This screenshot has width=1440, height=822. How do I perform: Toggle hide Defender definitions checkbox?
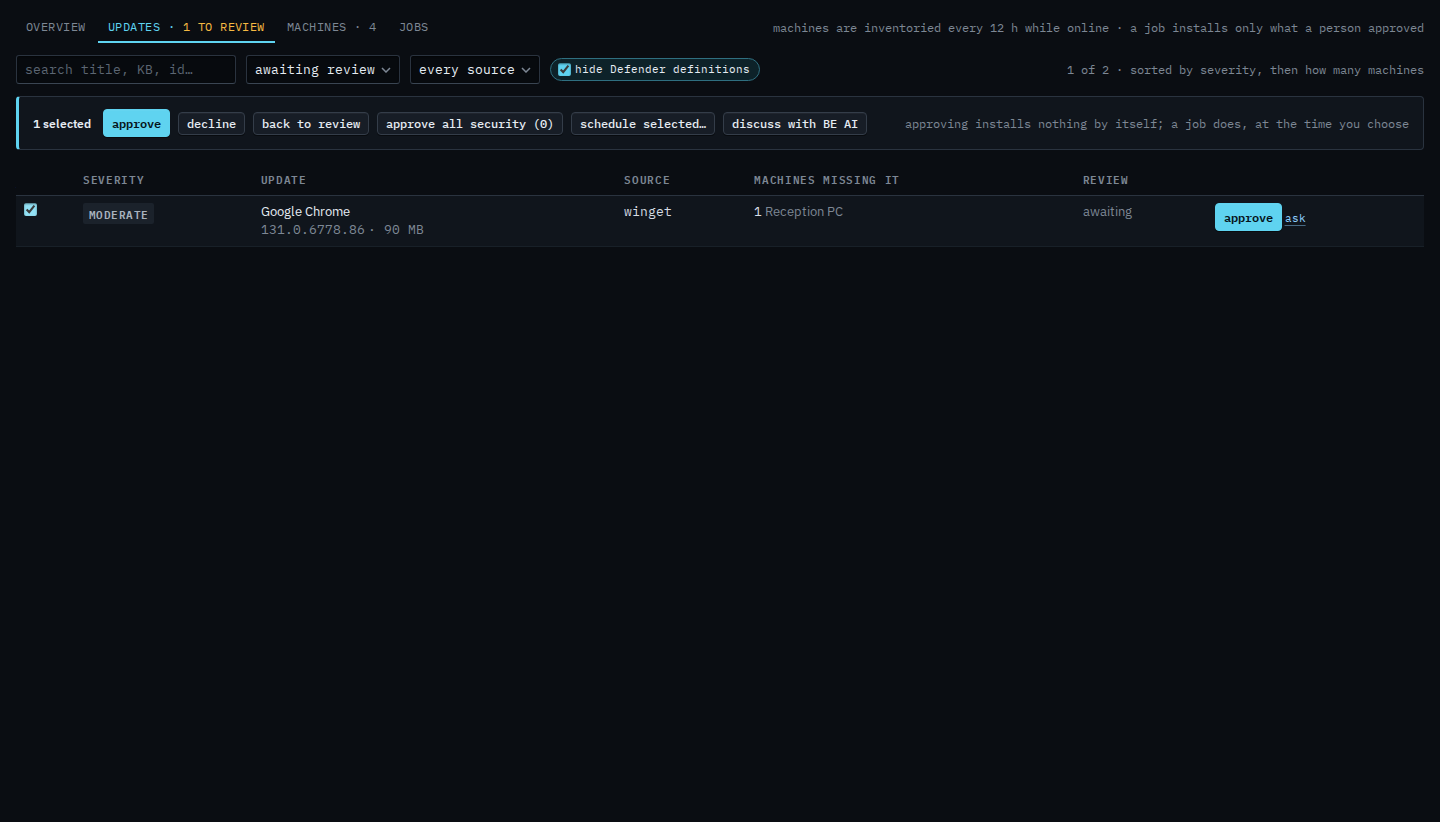pyautogui.click(x=565, y=69)
